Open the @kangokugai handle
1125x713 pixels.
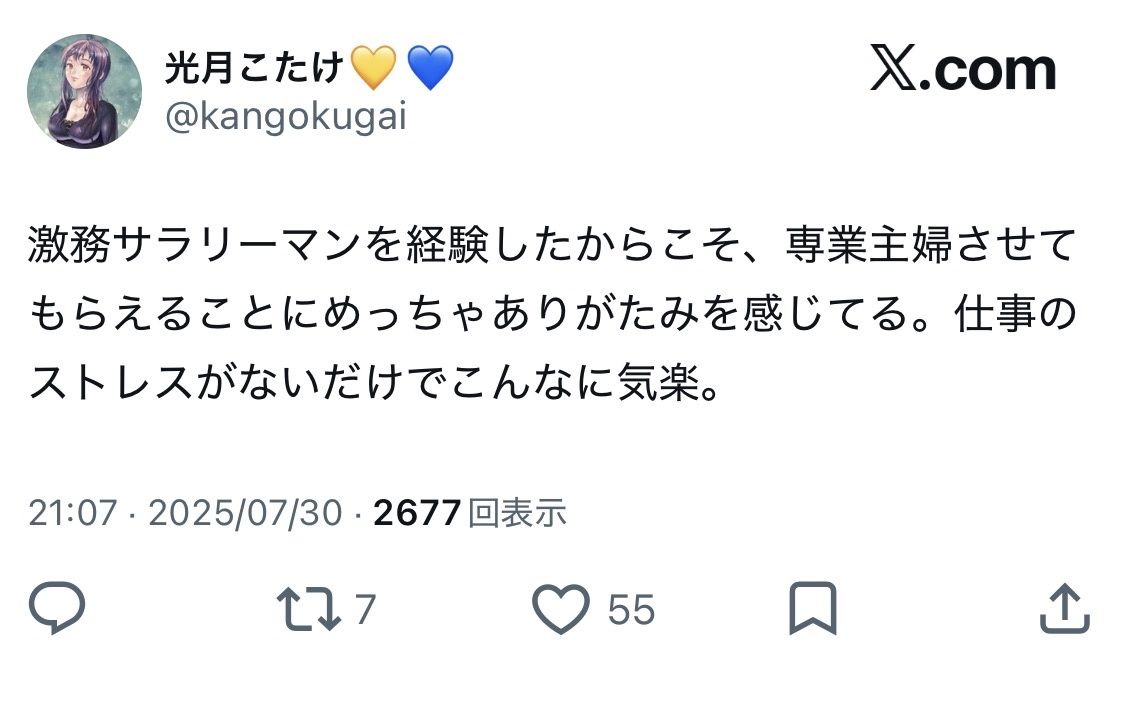click(286, 116)
